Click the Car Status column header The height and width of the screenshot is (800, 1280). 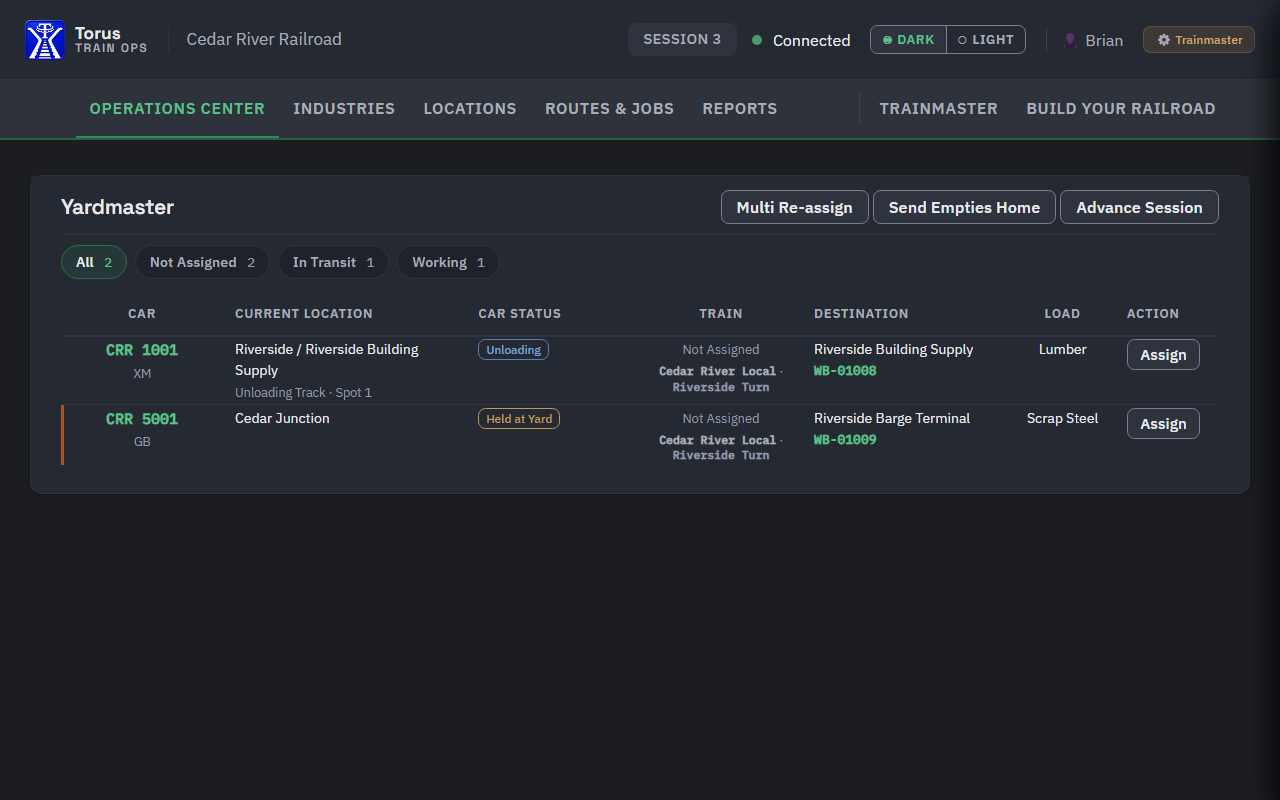click(x=520, y=314)
